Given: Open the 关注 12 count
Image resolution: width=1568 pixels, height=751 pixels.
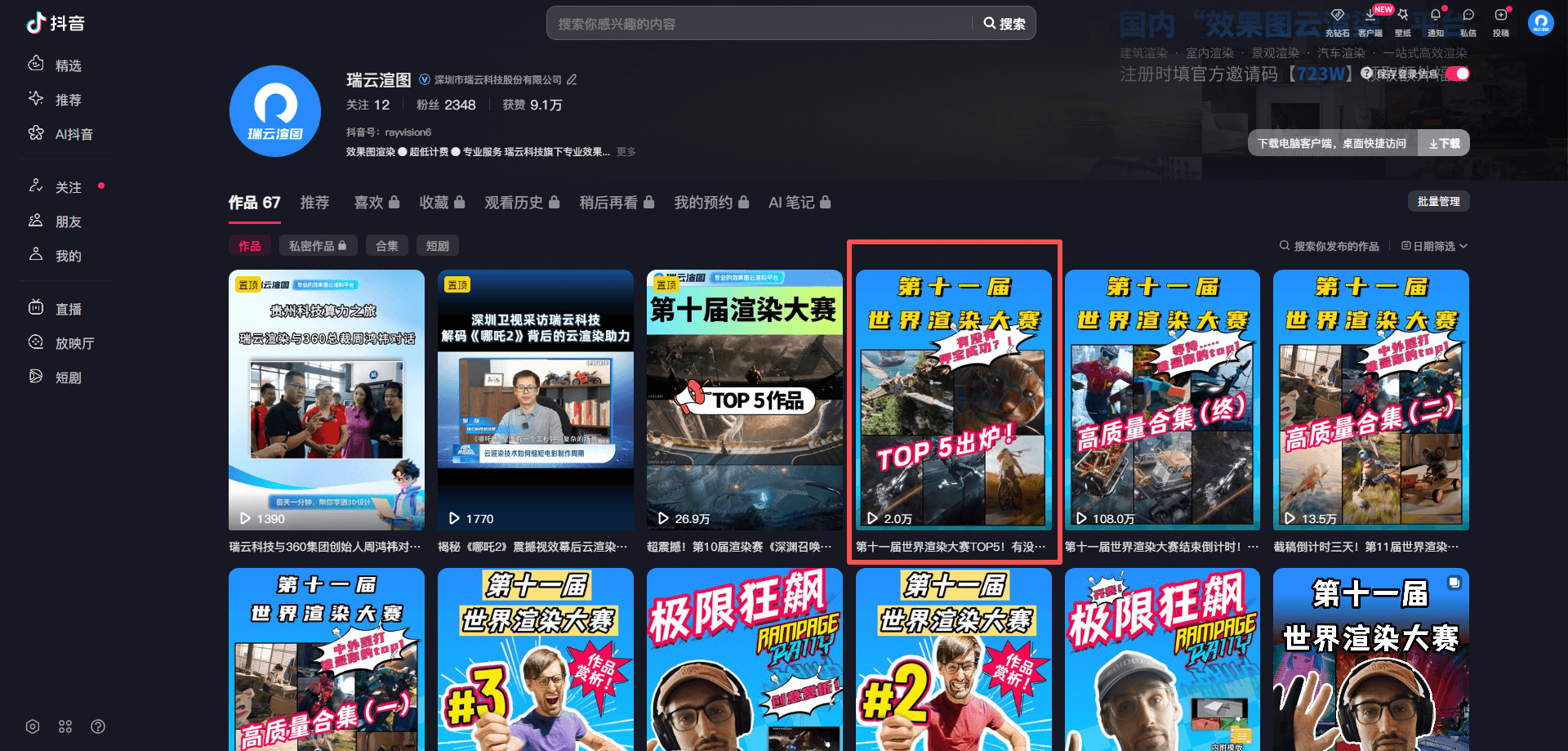Looking at the screenshot, I should (367, 105).
